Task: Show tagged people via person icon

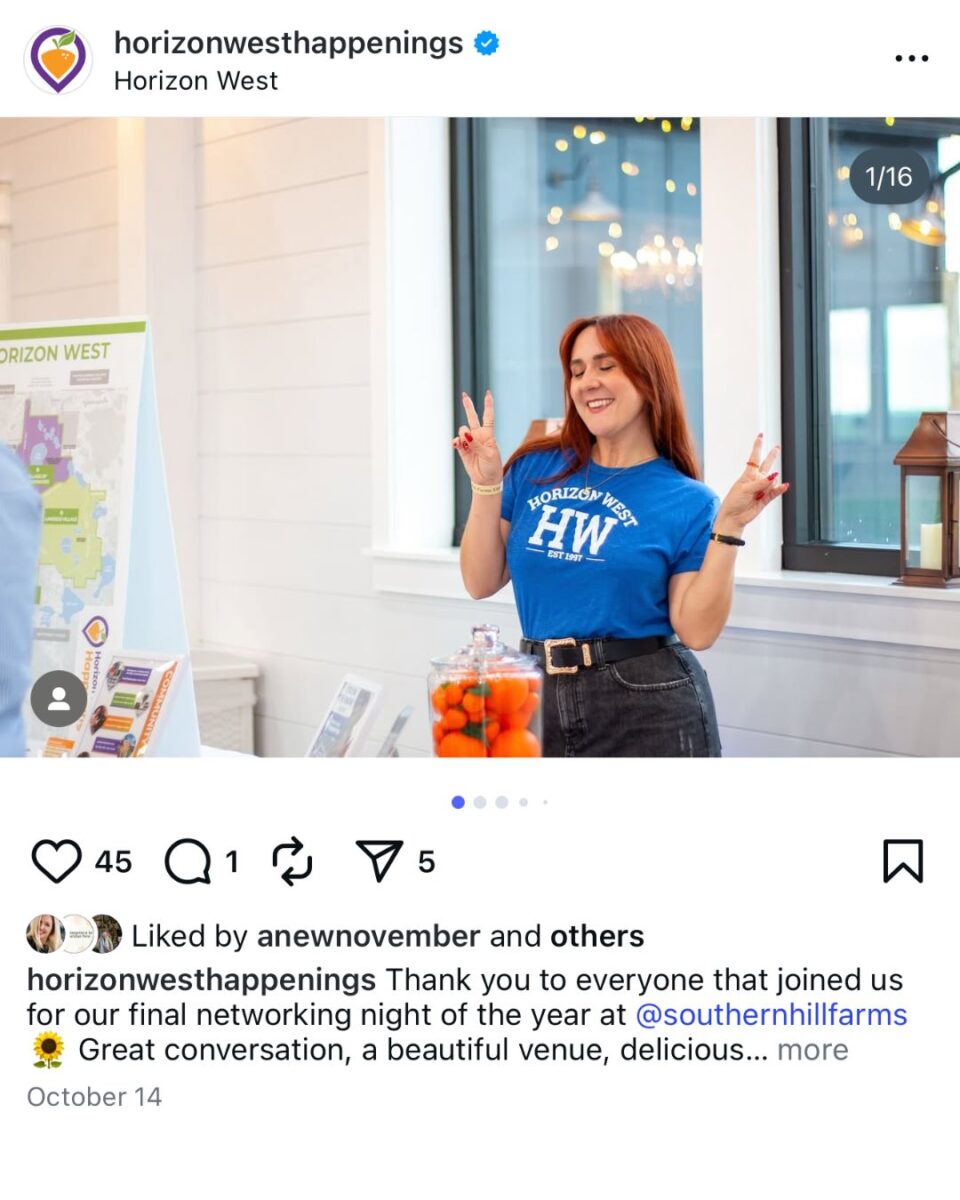Action: [x=58, y=699]
